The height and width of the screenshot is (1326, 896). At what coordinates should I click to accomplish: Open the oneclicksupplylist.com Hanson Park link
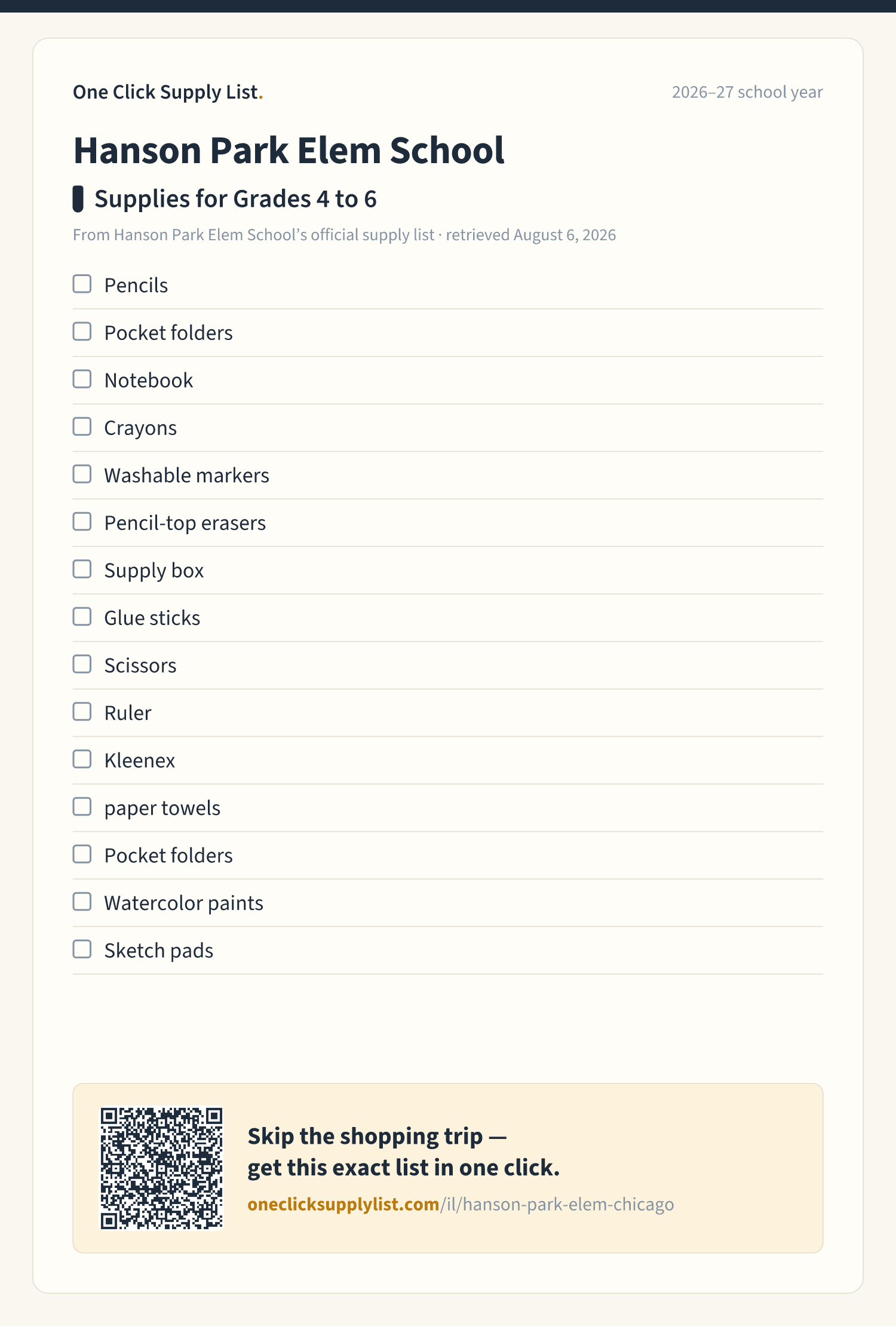[461, 1204]
